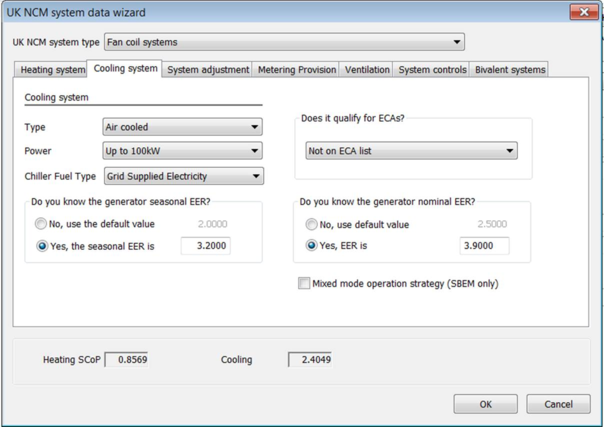Select default nominal EER radio button

[x=312, y=225]
